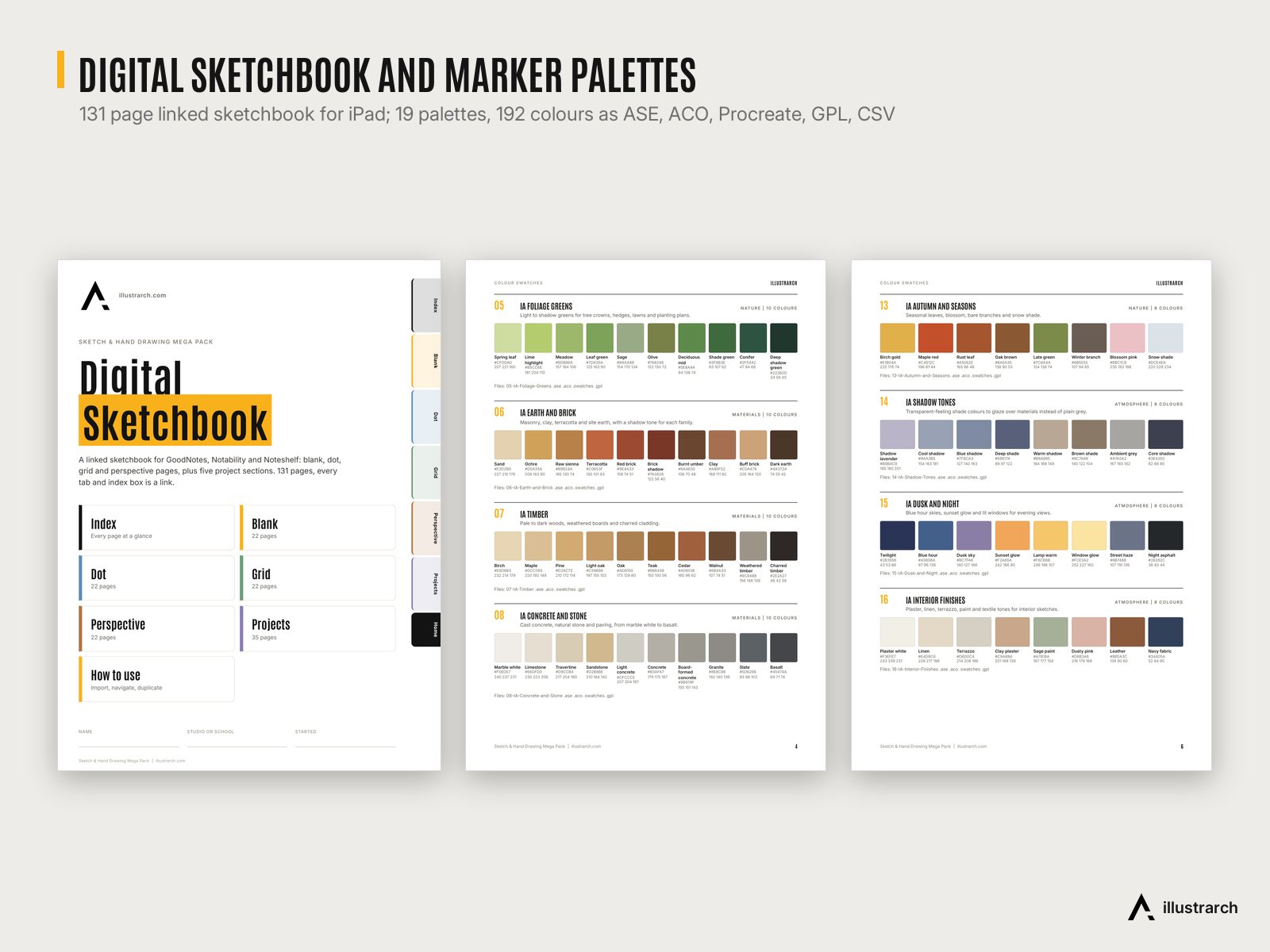Choose the Core shadow swatch

pos(1165,435)
